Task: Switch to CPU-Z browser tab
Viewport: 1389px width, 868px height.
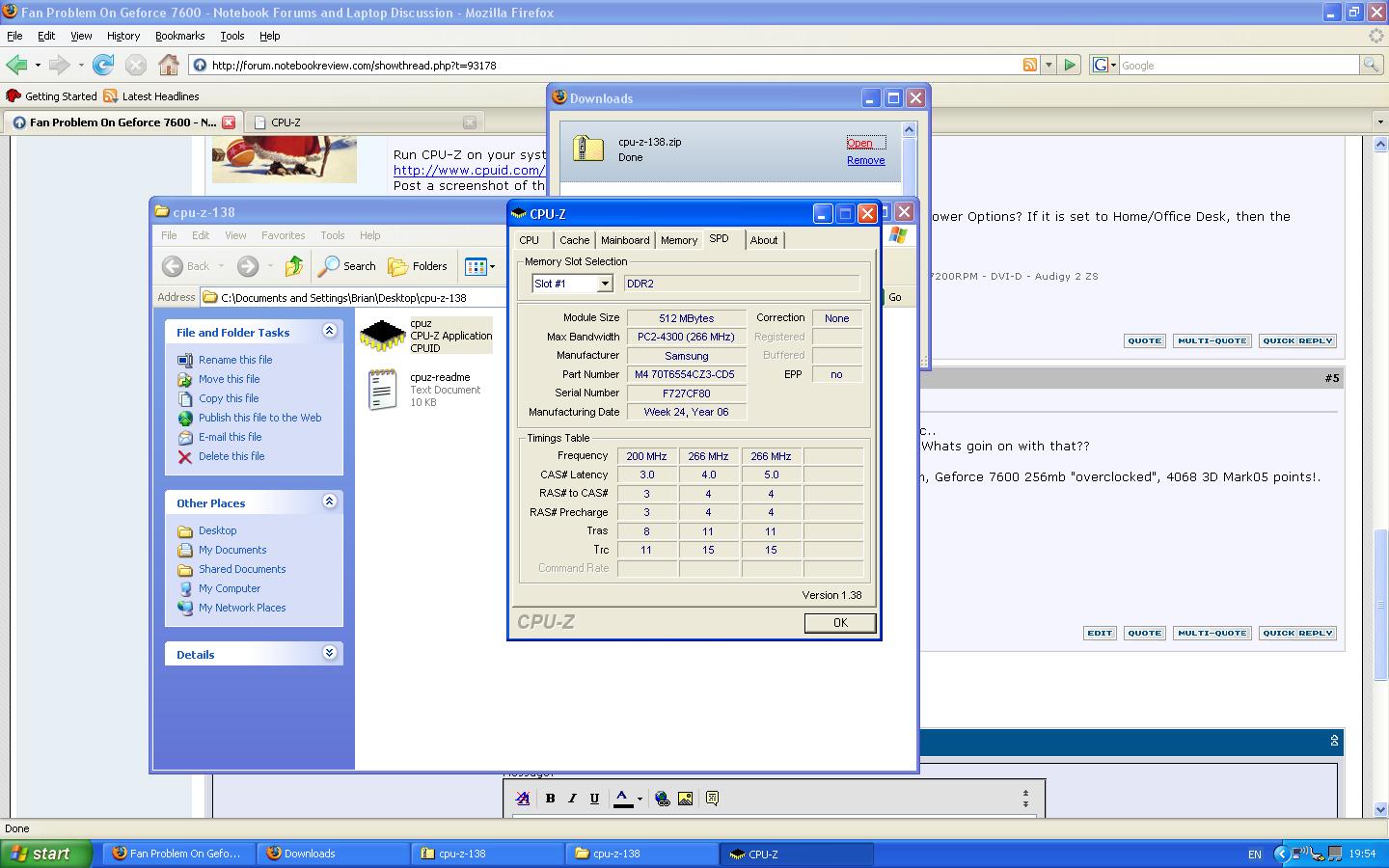Action: coord(365,122)
